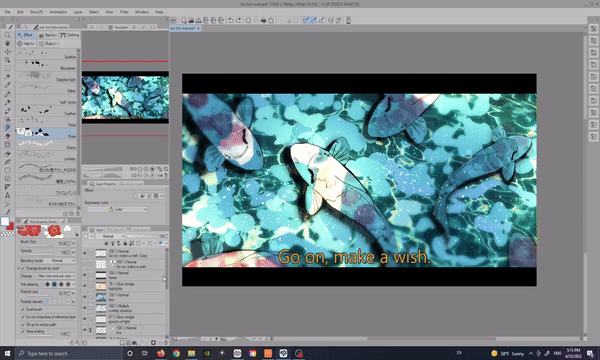Delete sub tool with trash icon

78,213
